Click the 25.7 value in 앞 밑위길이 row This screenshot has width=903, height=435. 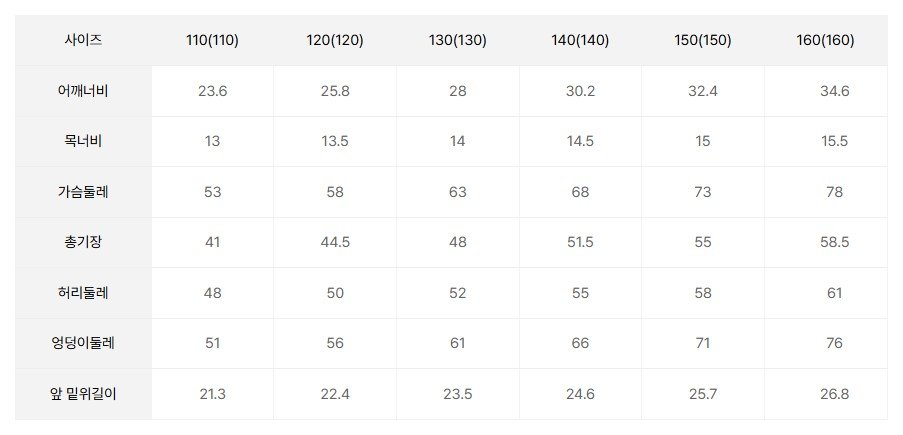click(702, 394)
